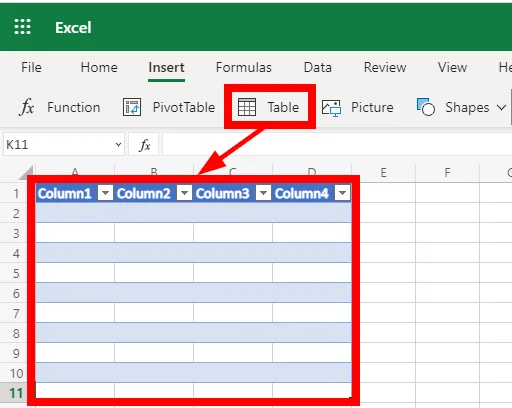Select the column E header
This screenshot has width=512, height=408.
(383, 172)
